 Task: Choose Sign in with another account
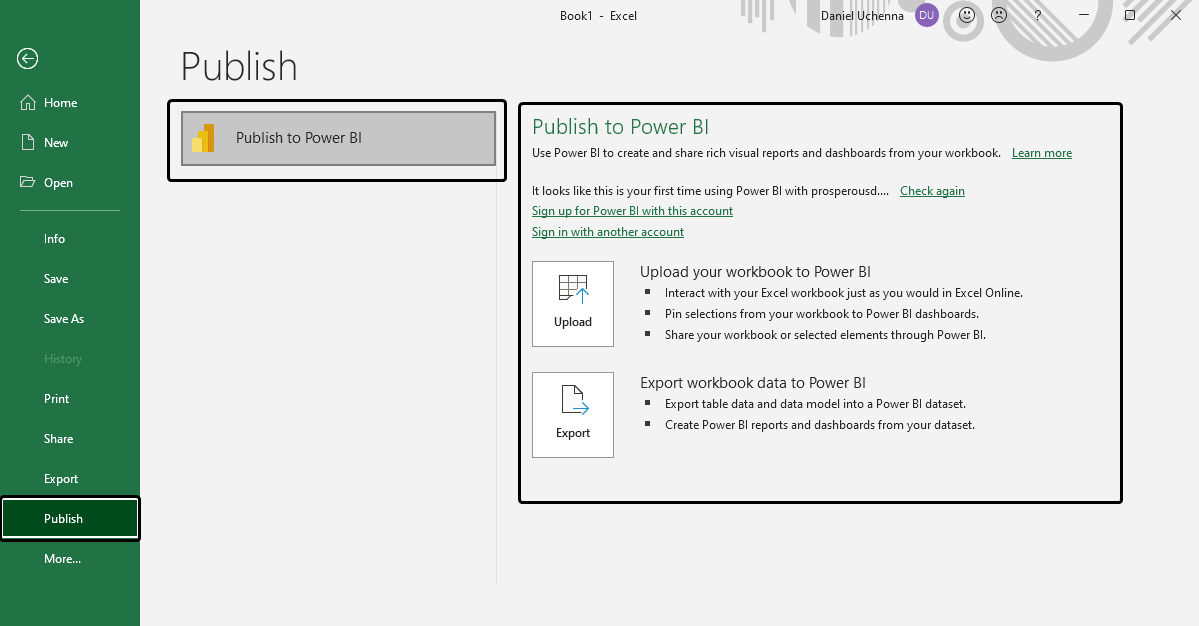pos(608,232)
